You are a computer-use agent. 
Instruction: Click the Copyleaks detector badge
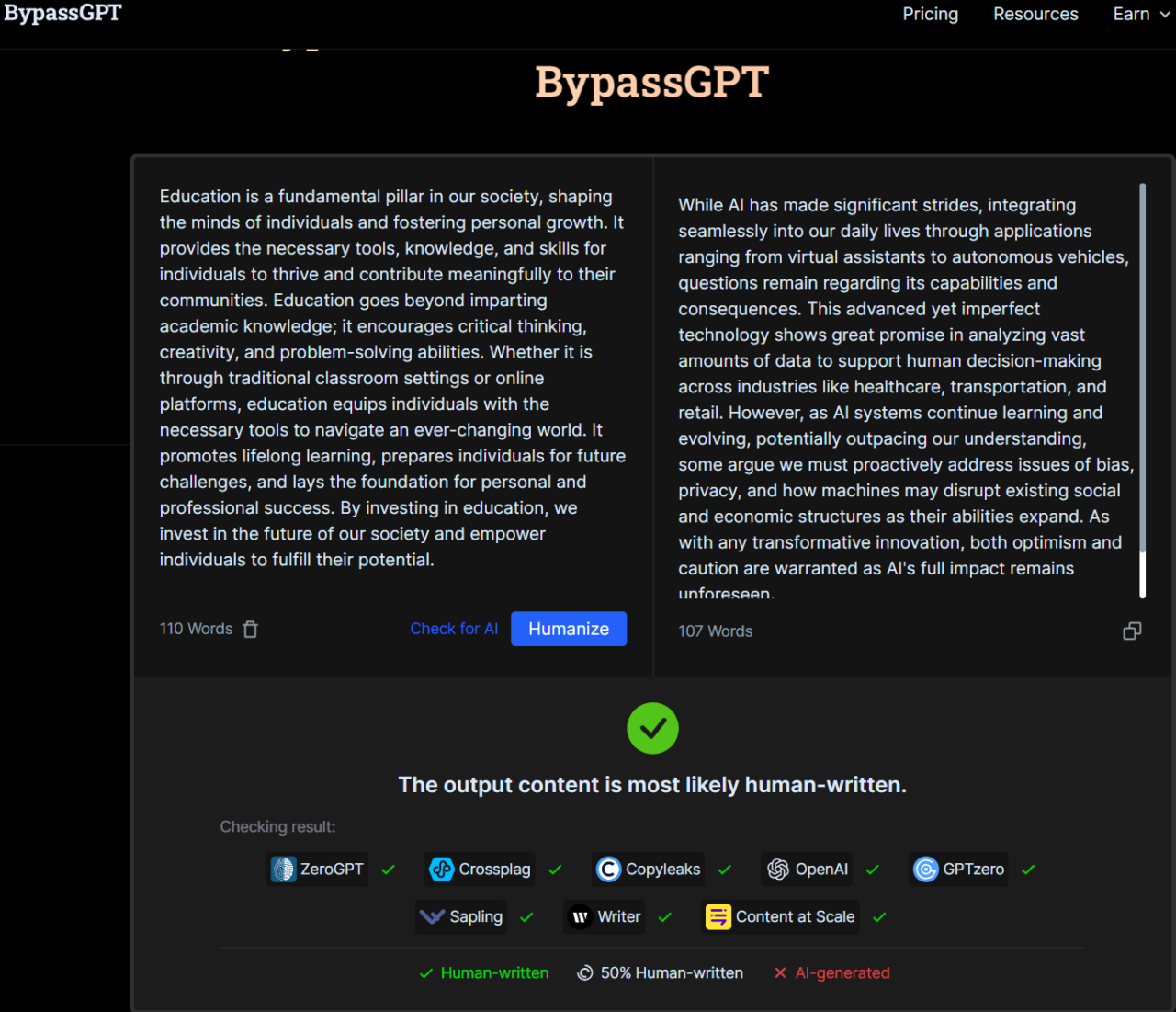tap(649, 870)
